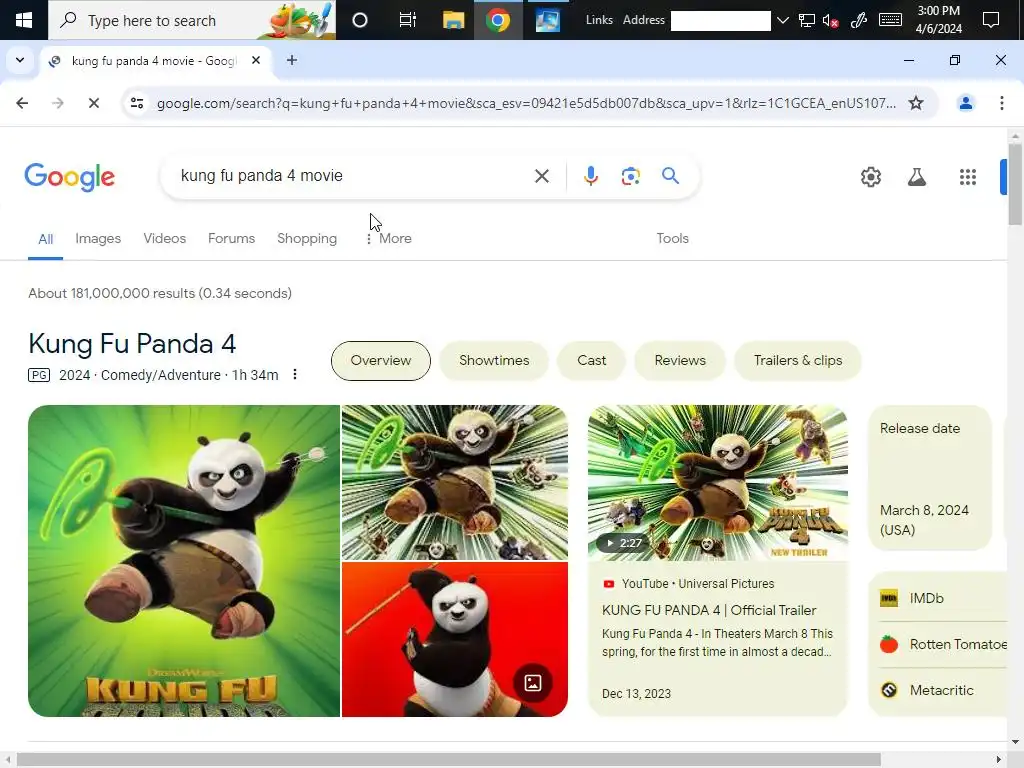The image size is (1024, 768).
Task: Click the taskbar Address input box
Action: tap(720, 20)
